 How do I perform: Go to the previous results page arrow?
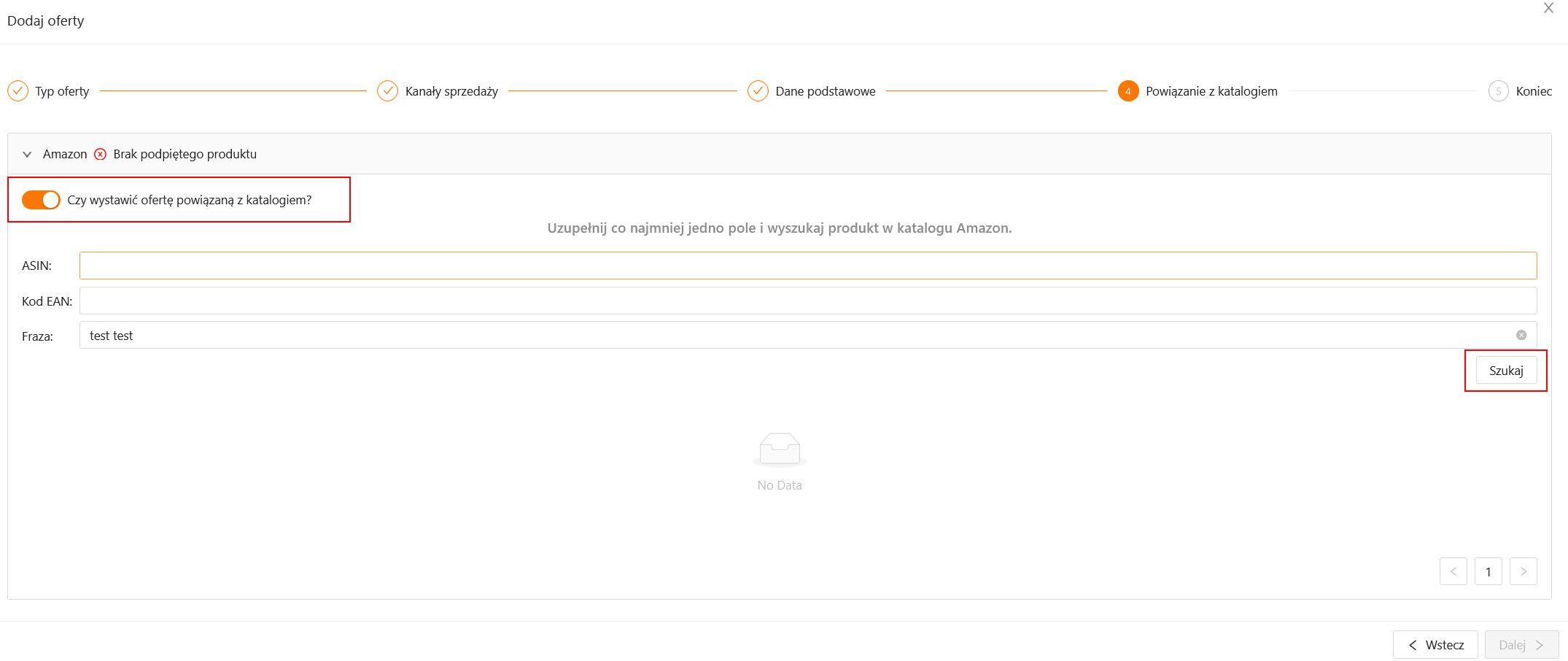pos(1453,571)
